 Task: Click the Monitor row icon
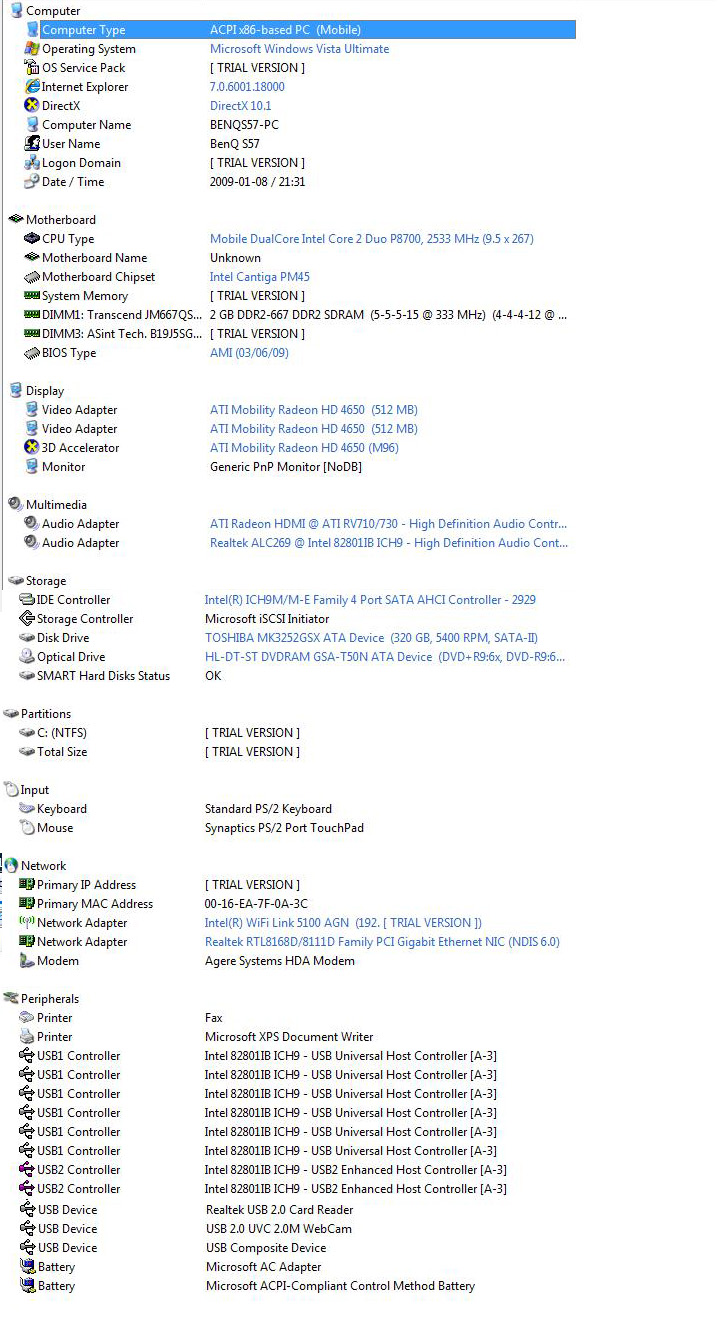click(x=32, y=467)
